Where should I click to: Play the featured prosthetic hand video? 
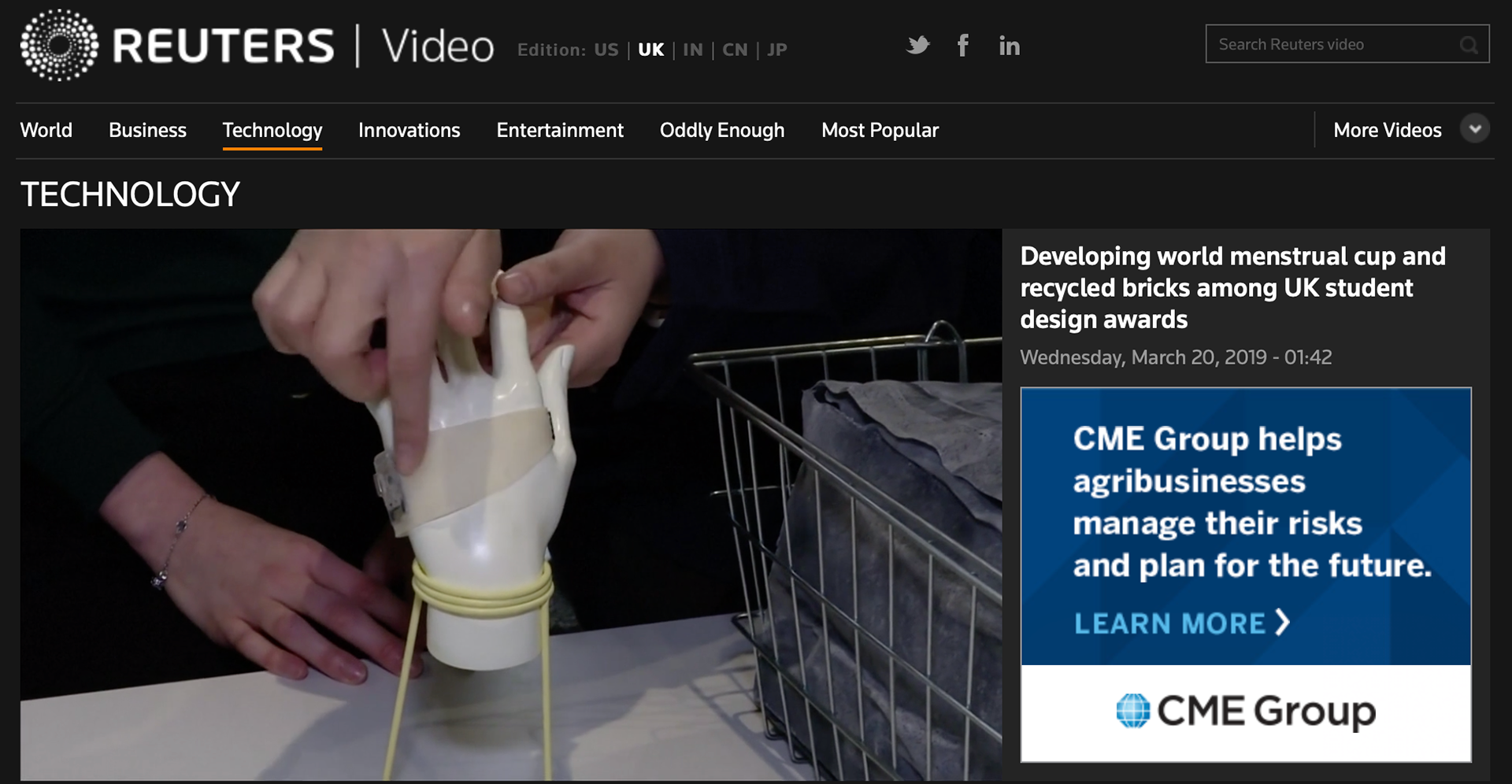pyautogui.click(x=511, y=505)
